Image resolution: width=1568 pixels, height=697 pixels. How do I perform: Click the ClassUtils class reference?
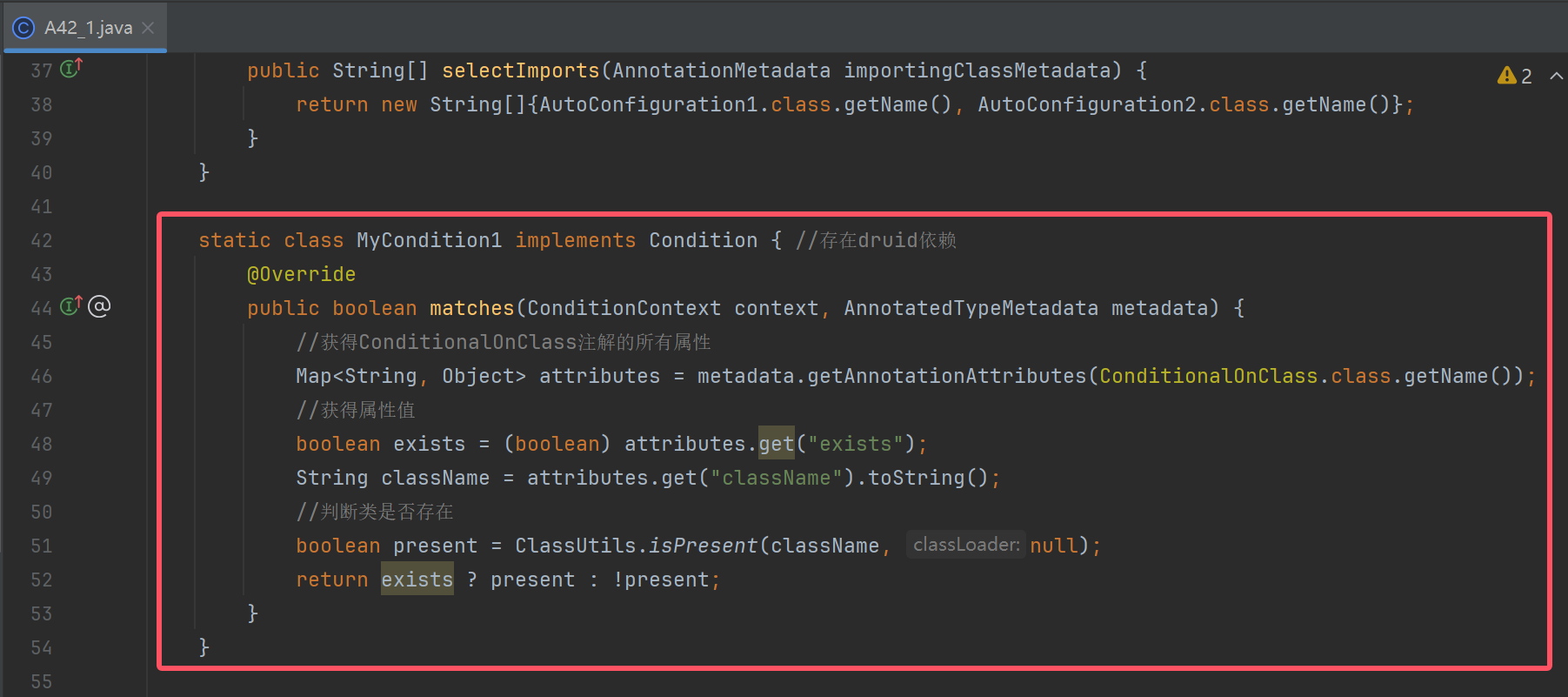tap(576, 546)
